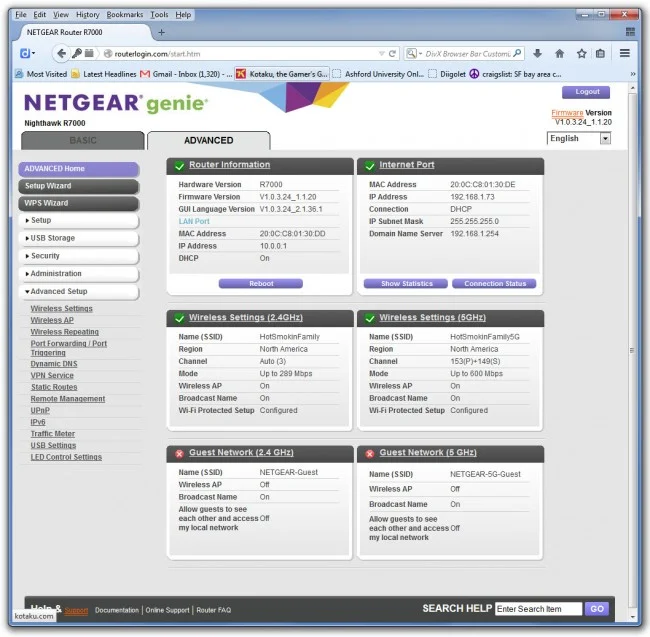Switch to the BASIC tab
Screen dimensions: 650x637
pyautogui.click(x=83, y=140)
